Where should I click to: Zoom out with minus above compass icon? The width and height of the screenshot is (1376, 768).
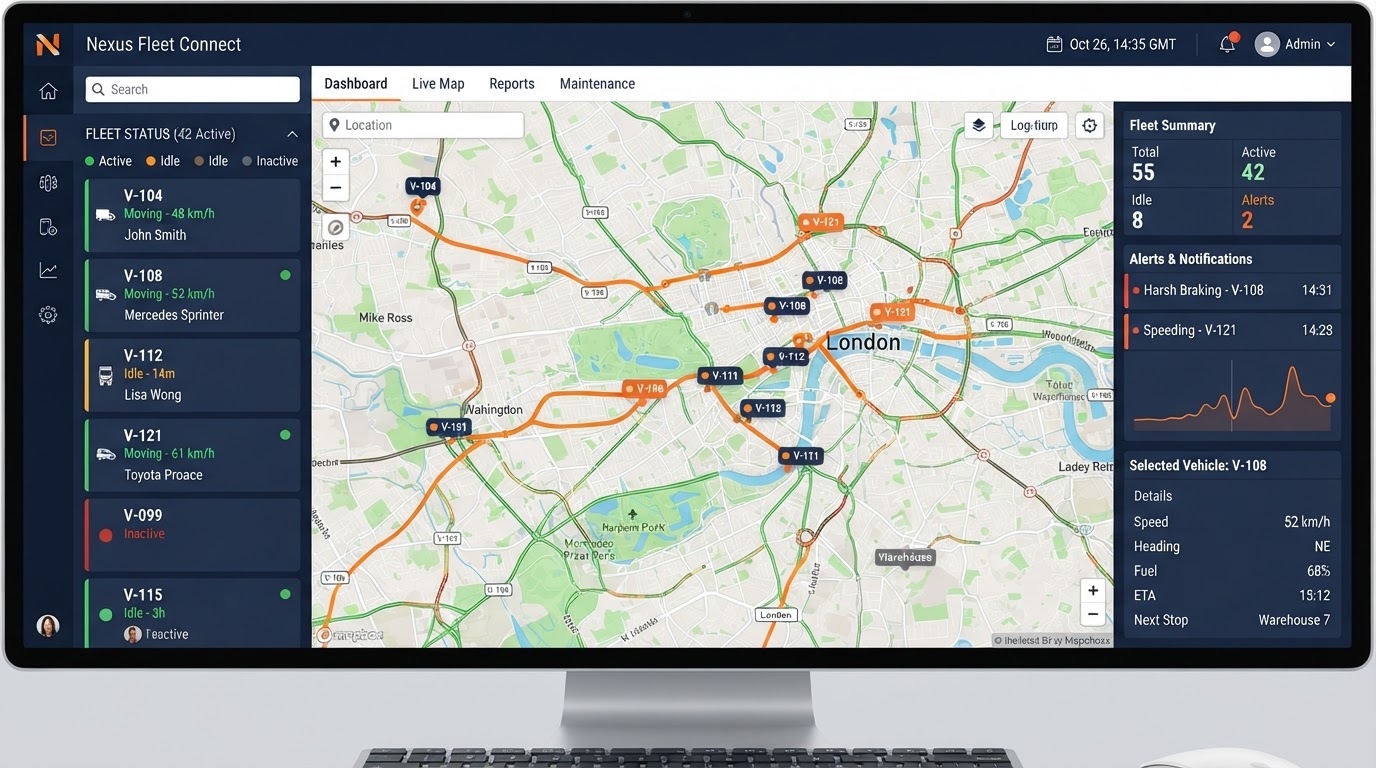point(336,187)
